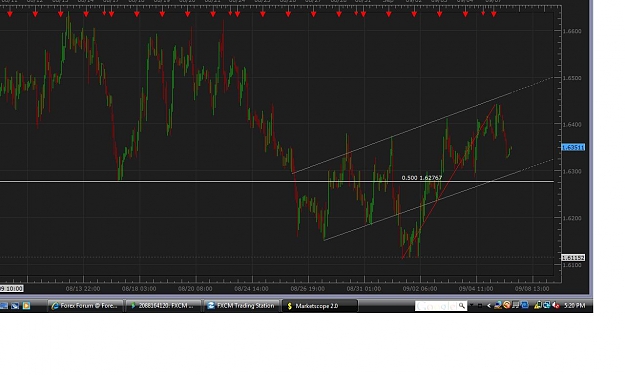
Task: Click the 09/08 13:00 time axis label
Action: coord(532,289)
